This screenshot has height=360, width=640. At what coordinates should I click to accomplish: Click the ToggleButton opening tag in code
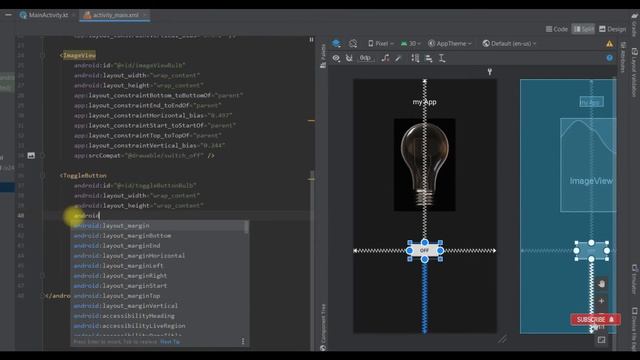pos(83,176)
